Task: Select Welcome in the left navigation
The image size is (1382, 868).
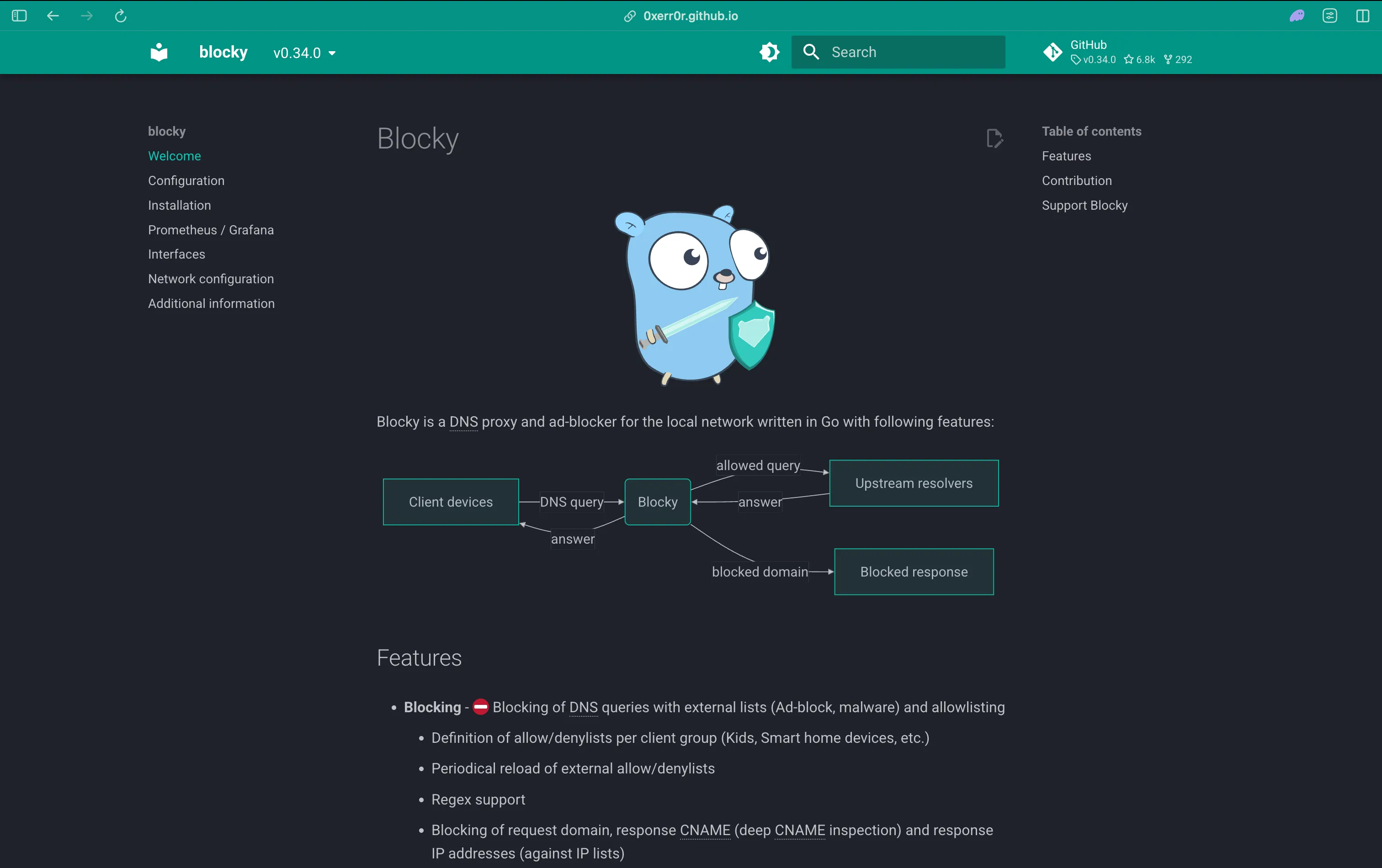Action: click(x=175, y=156)
